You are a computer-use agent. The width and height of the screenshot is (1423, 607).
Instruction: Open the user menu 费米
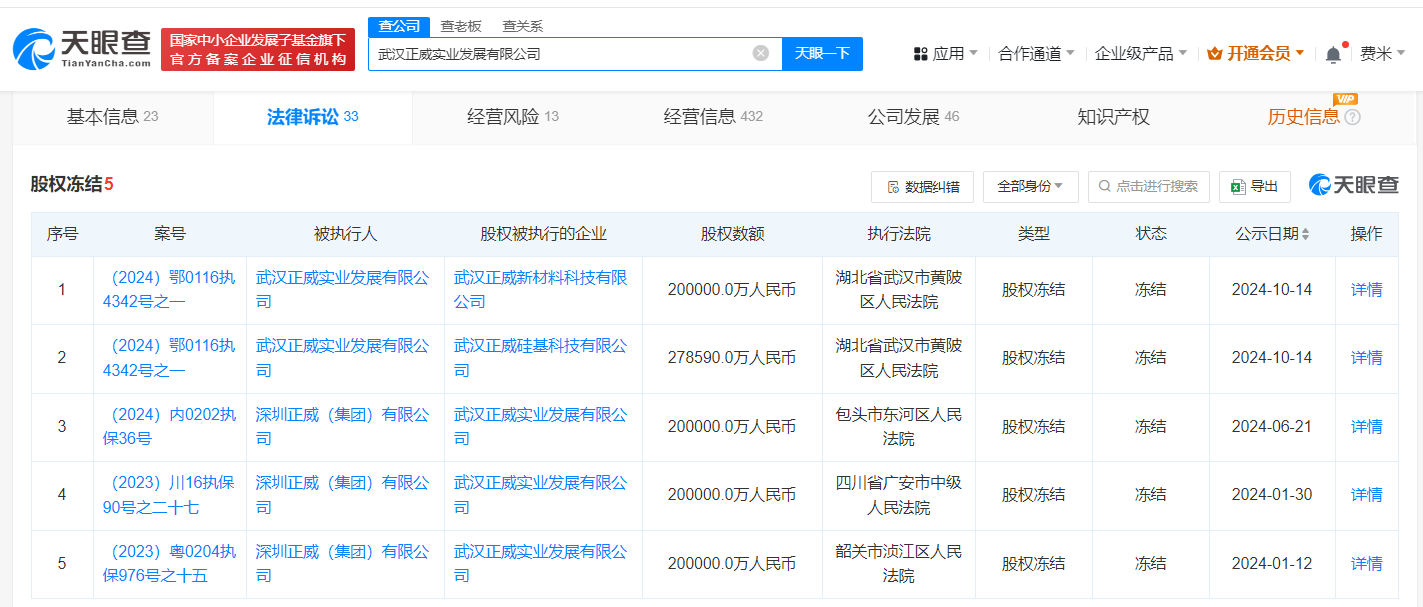click(x=1382, y=54)
